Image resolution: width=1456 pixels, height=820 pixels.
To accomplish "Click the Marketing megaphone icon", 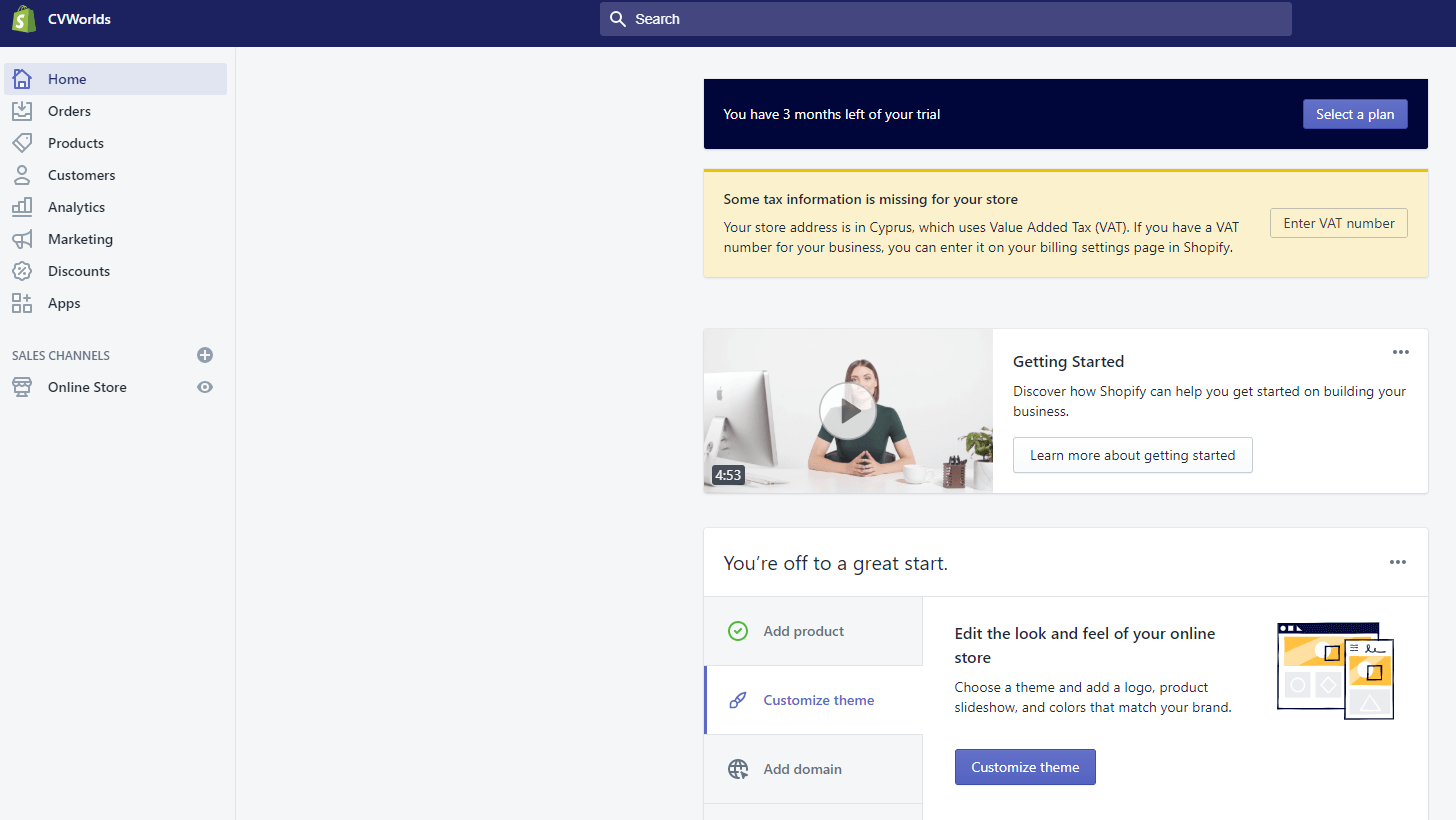I will (22, 239).
